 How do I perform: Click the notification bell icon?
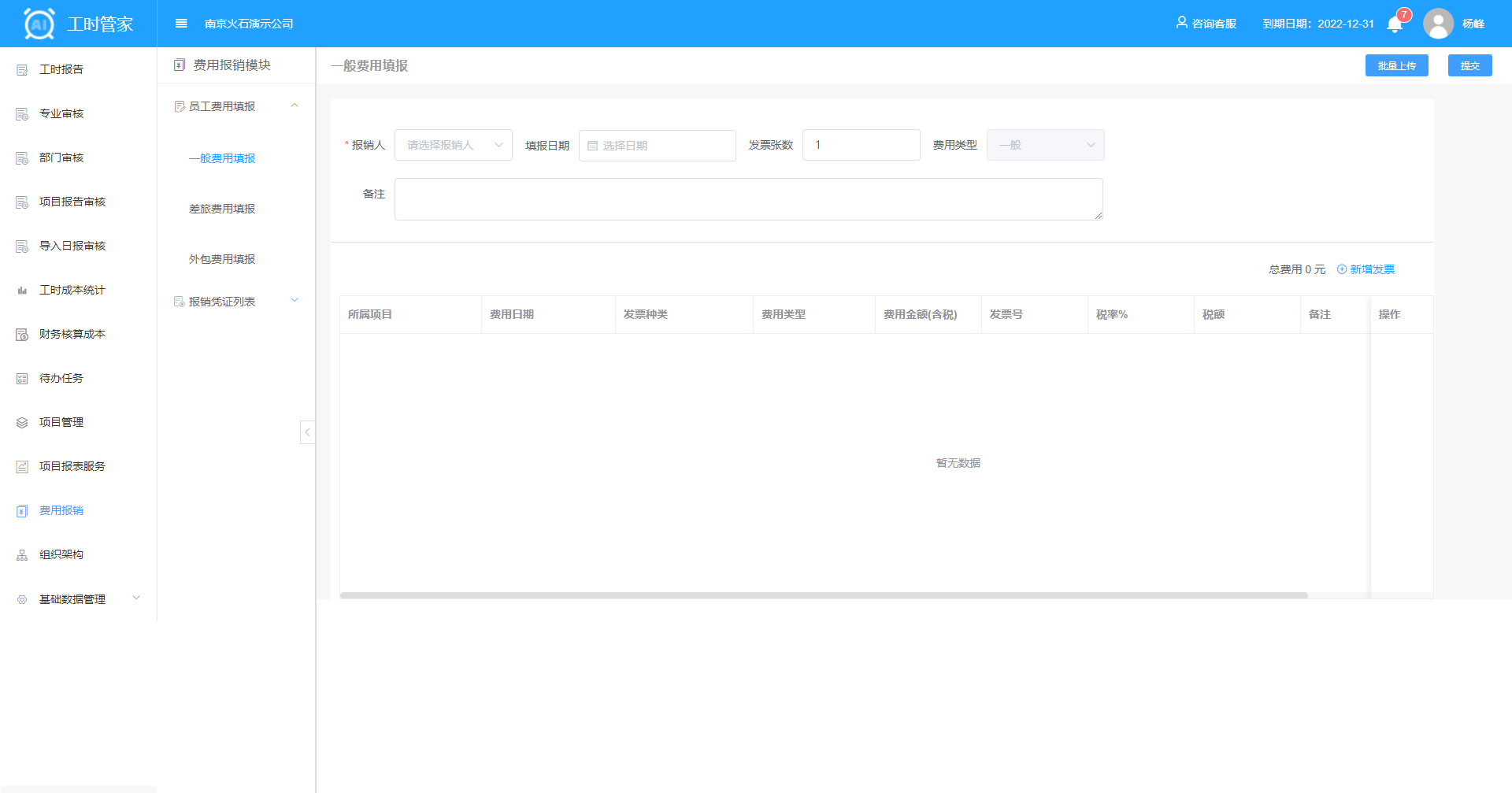1395,24
